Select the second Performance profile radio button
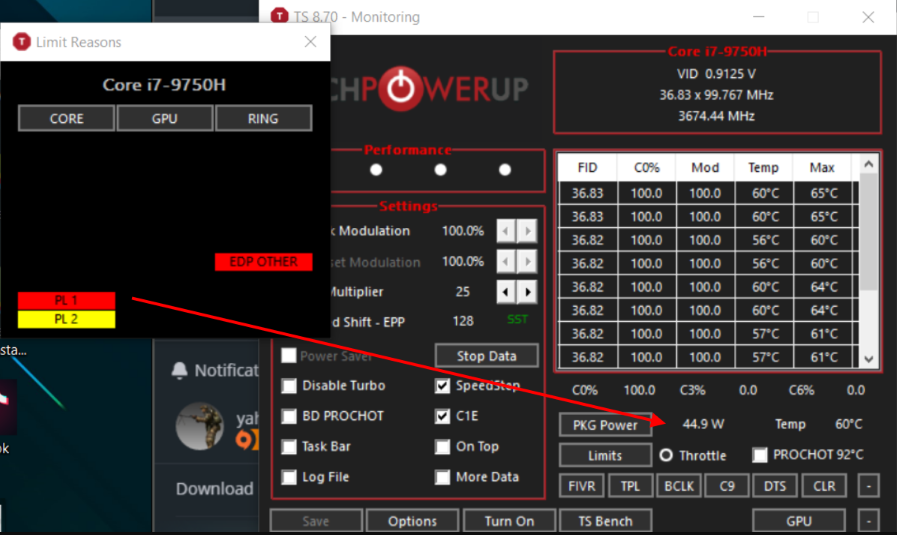 (376, 170)
